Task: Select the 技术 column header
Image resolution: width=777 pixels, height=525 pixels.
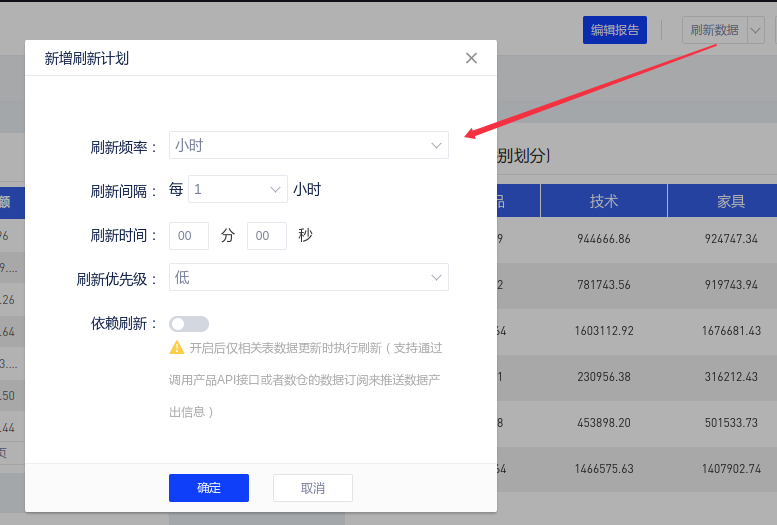Action: (x=604, y=201)
